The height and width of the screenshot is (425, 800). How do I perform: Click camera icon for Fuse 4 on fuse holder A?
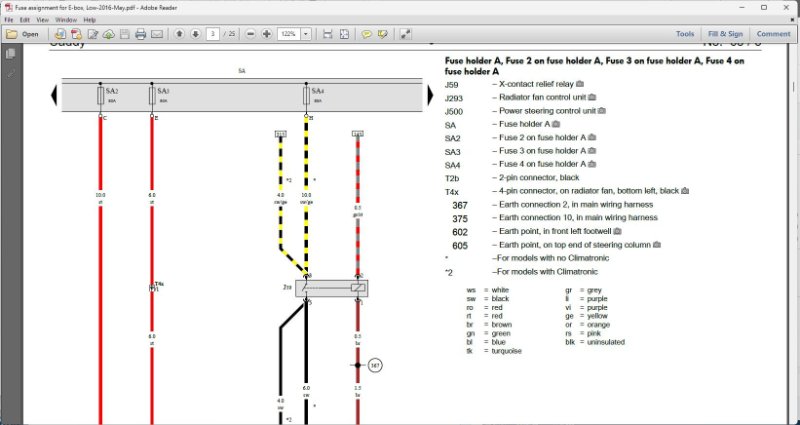(592, 164)
